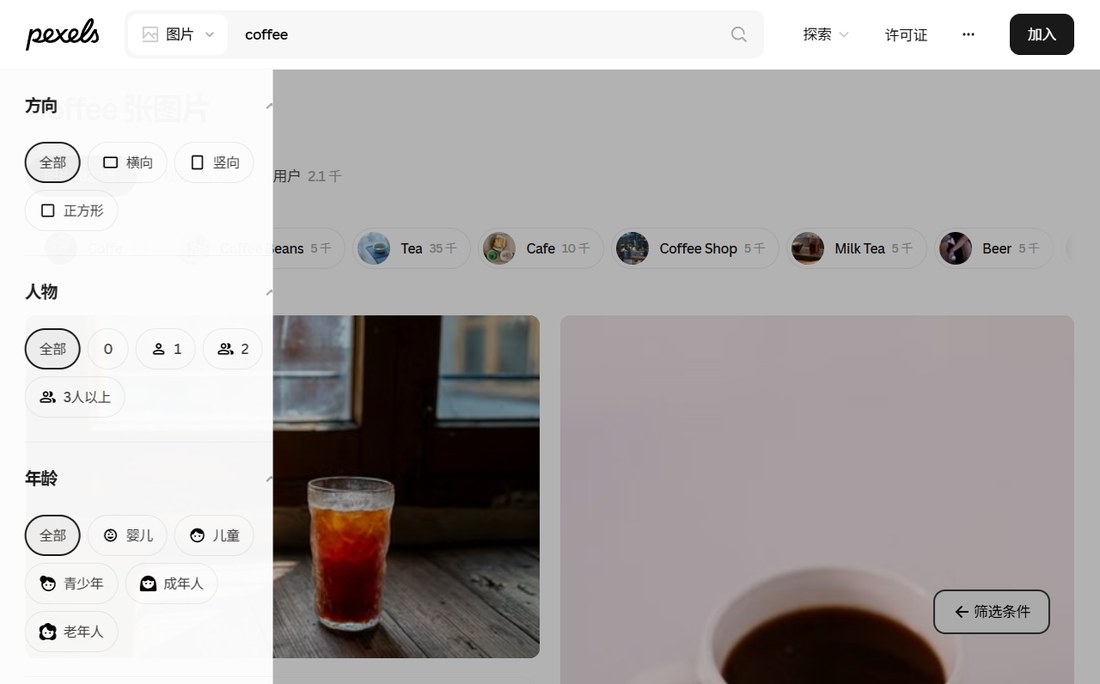
Task: Filter age by 老年人
Action: point(72,631)
